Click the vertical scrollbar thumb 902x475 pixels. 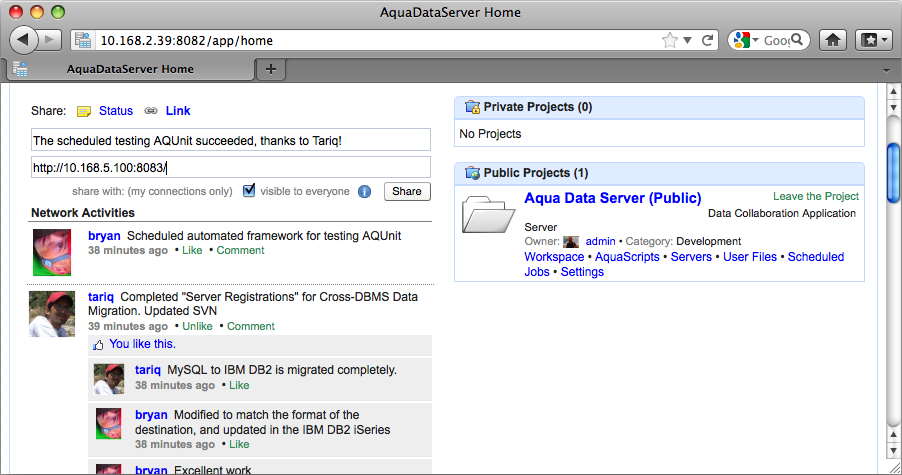(x=893, y=173)
